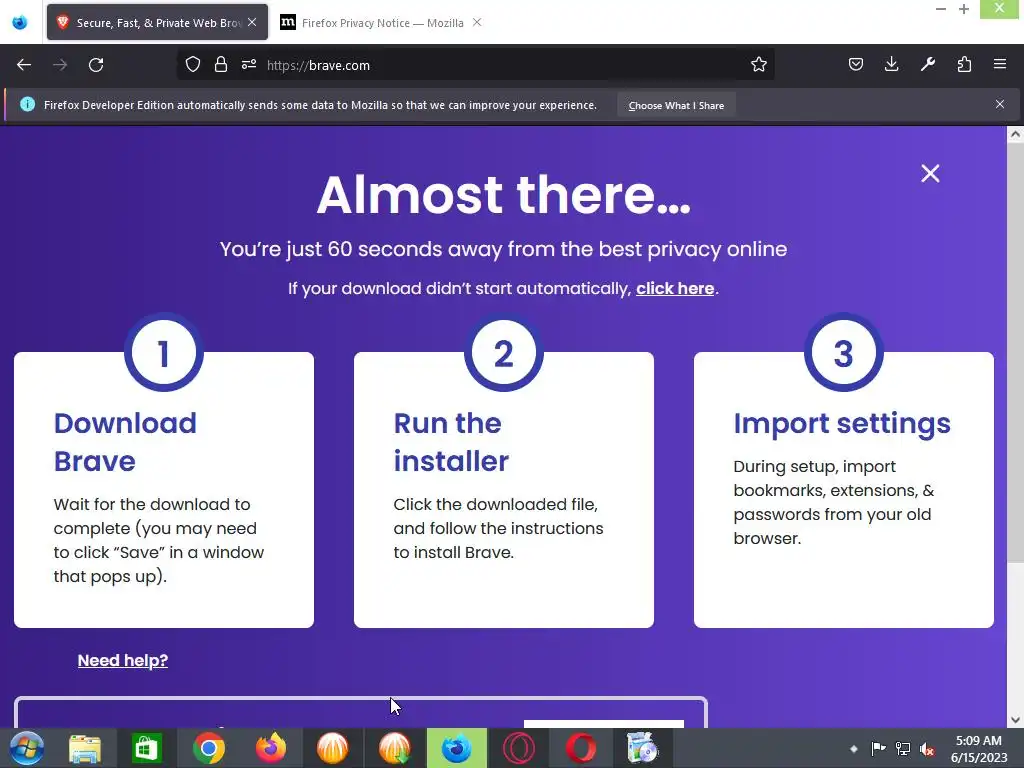Click the Firefox View icon

click(x=20, y=22)
